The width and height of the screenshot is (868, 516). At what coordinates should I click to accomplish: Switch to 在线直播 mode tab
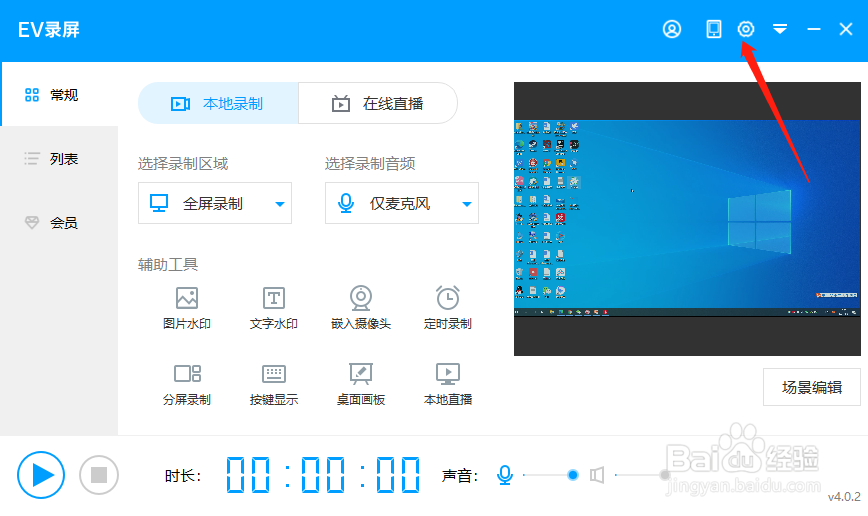point(378,104)
